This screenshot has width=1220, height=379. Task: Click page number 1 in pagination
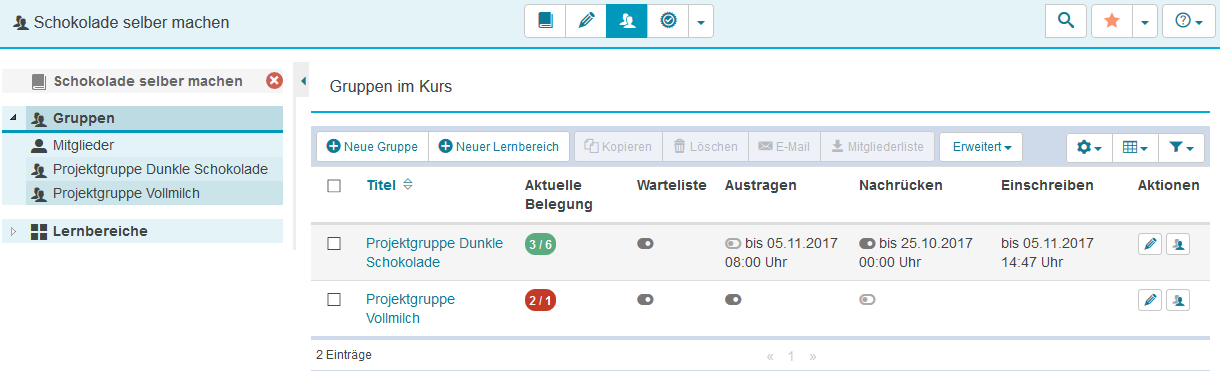click(791, 355)
